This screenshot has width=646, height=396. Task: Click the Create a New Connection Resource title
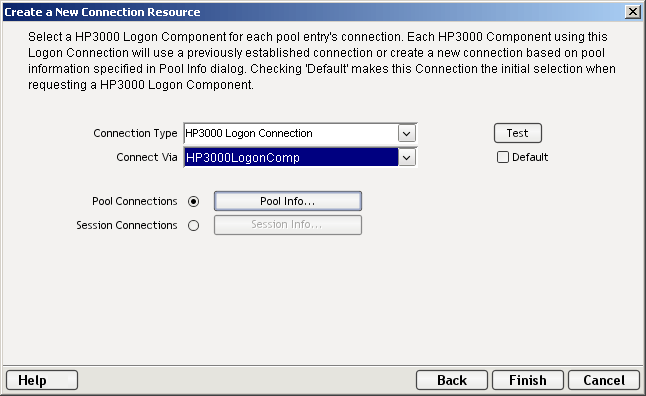(102, 12)
